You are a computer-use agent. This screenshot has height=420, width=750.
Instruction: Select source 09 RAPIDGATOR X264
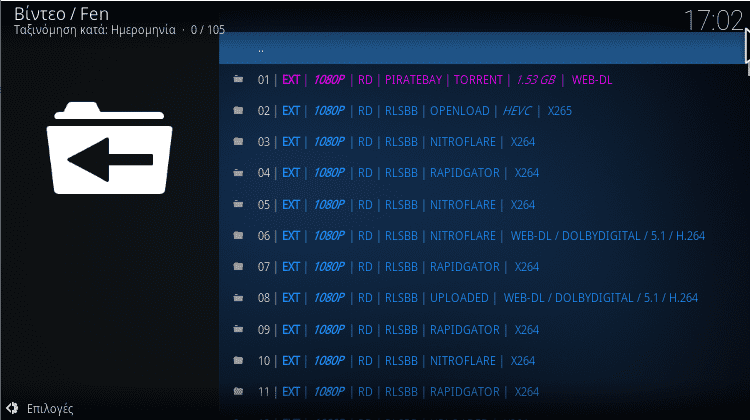tap(483, 329)
